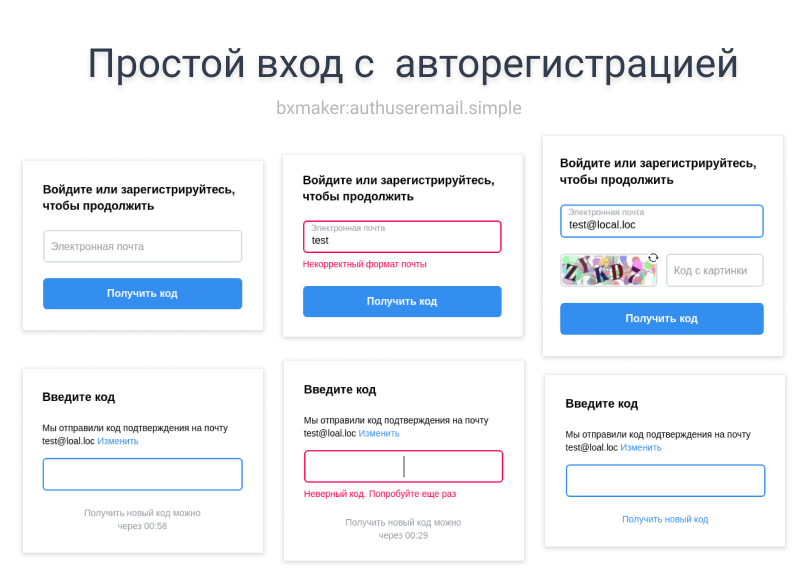Click the captcha refresh icon

pos(653,258)
